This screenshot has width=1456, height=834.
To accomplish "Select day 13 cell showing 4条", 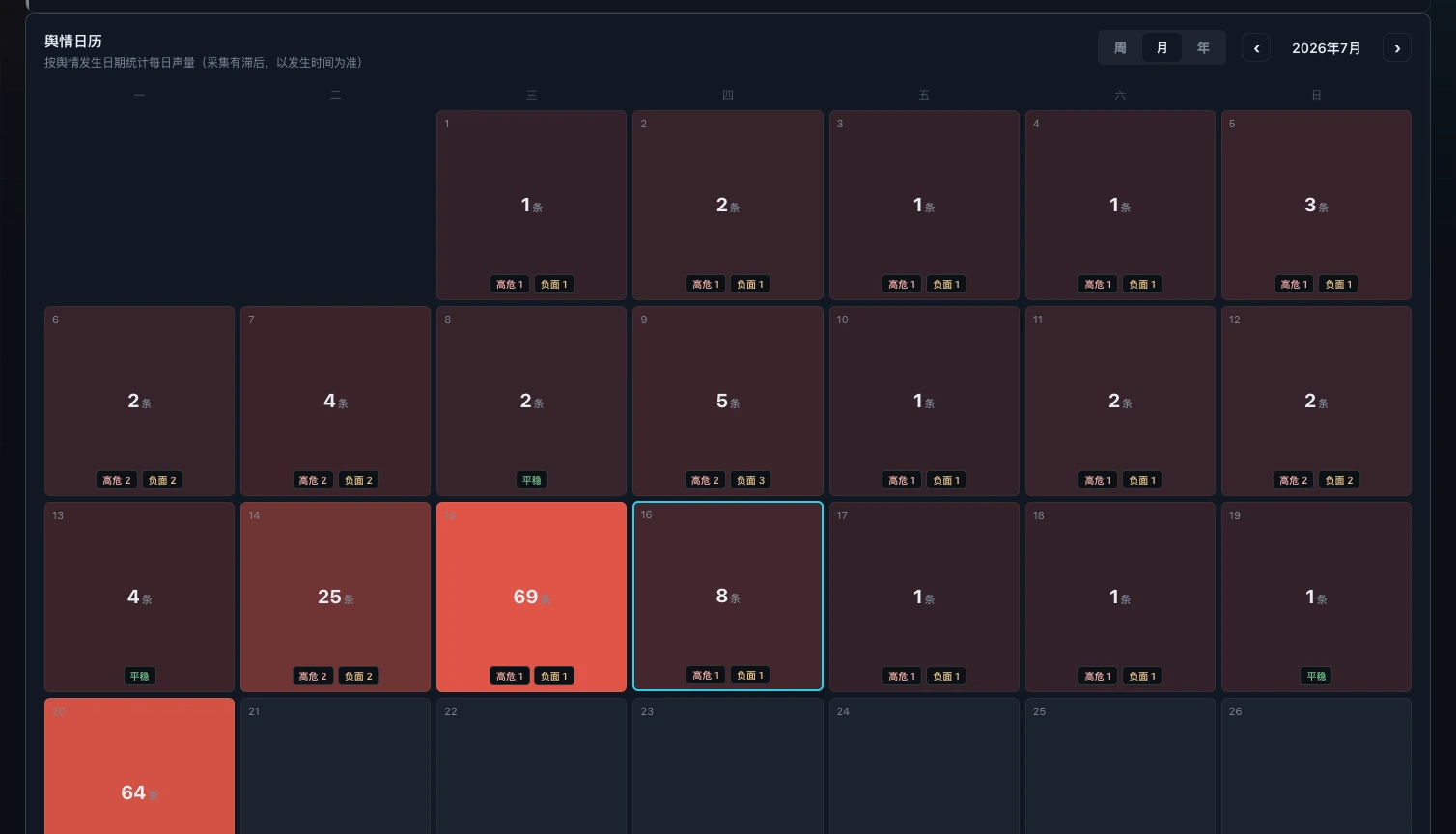I will [139, 597].
